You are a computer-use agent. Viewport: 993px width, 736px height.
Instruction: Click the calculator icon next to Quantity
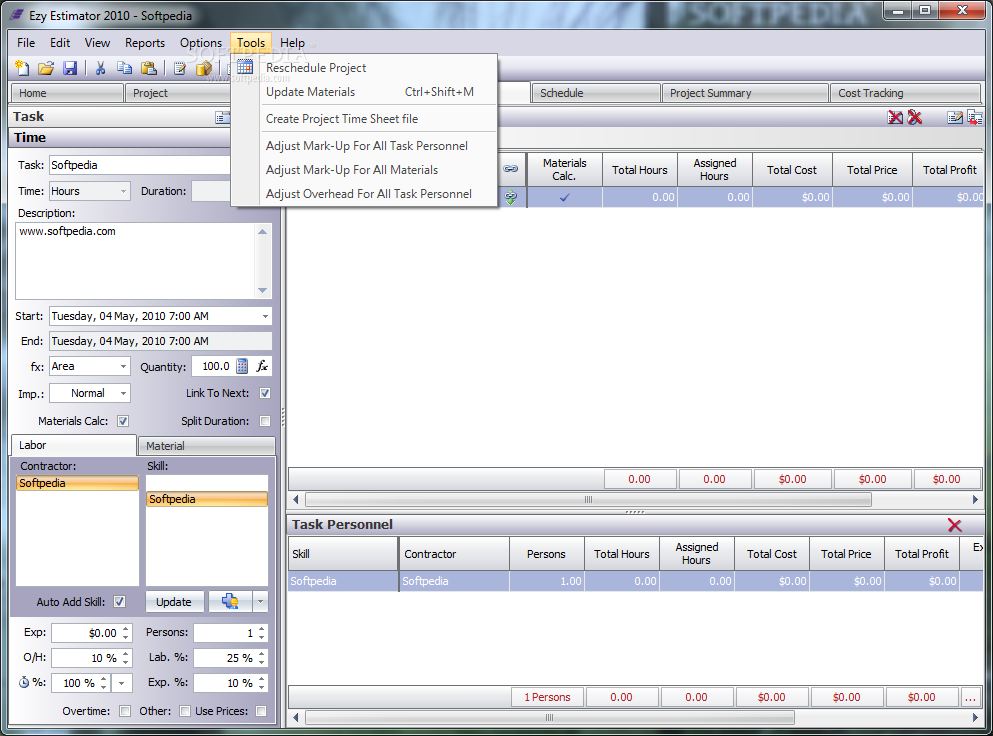pos(242,366)
